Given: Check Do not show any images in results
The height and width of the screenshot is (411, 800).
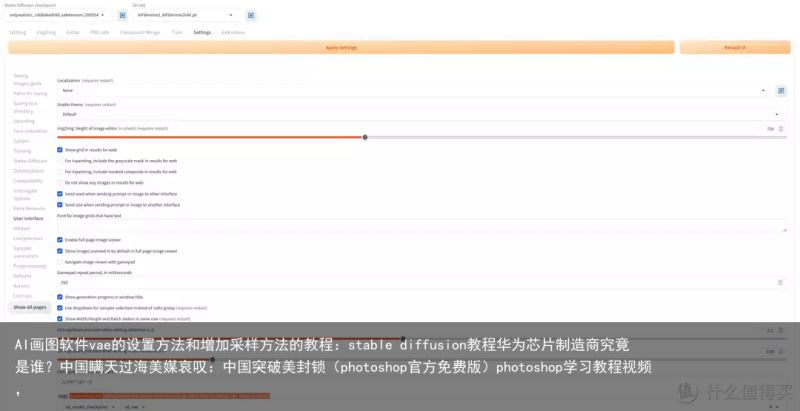Looking at the screenshot, I should 60,183.
